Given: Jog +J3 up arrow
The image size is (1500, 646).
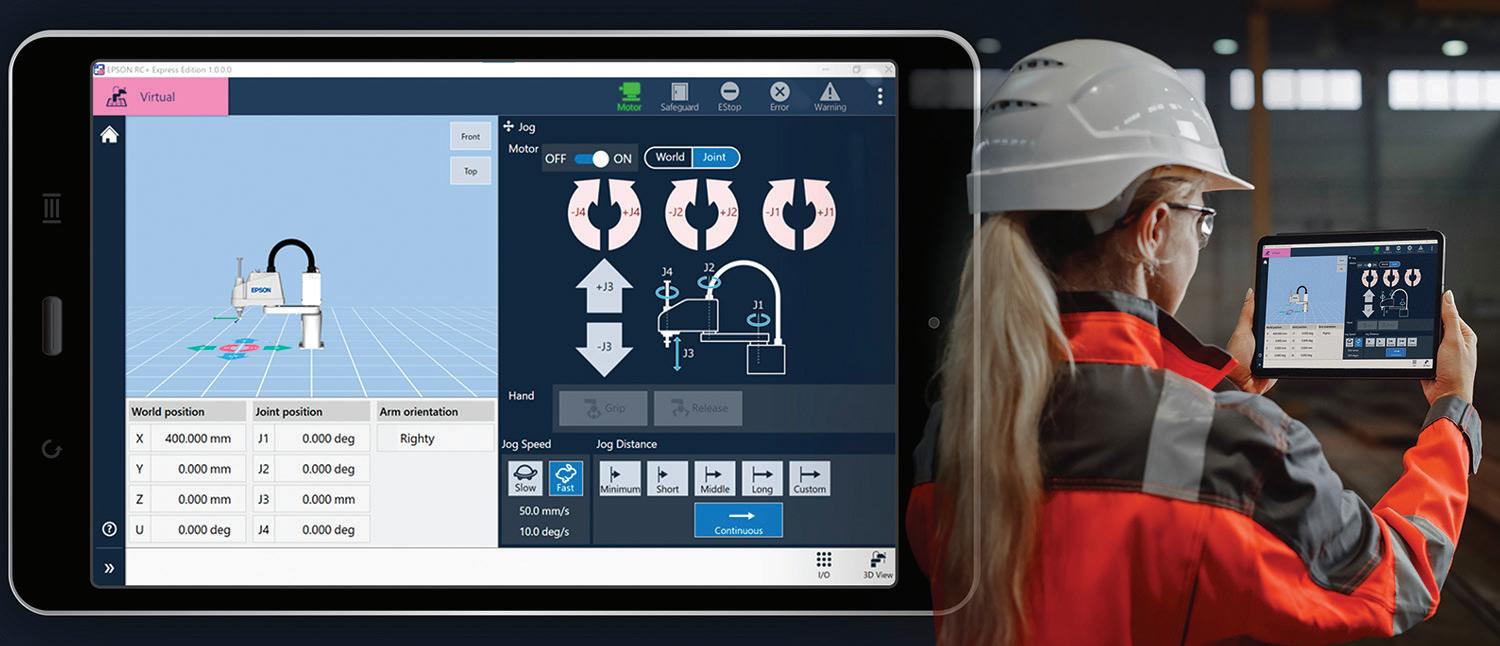Looking at the screenshot, I should coord(605,287).
